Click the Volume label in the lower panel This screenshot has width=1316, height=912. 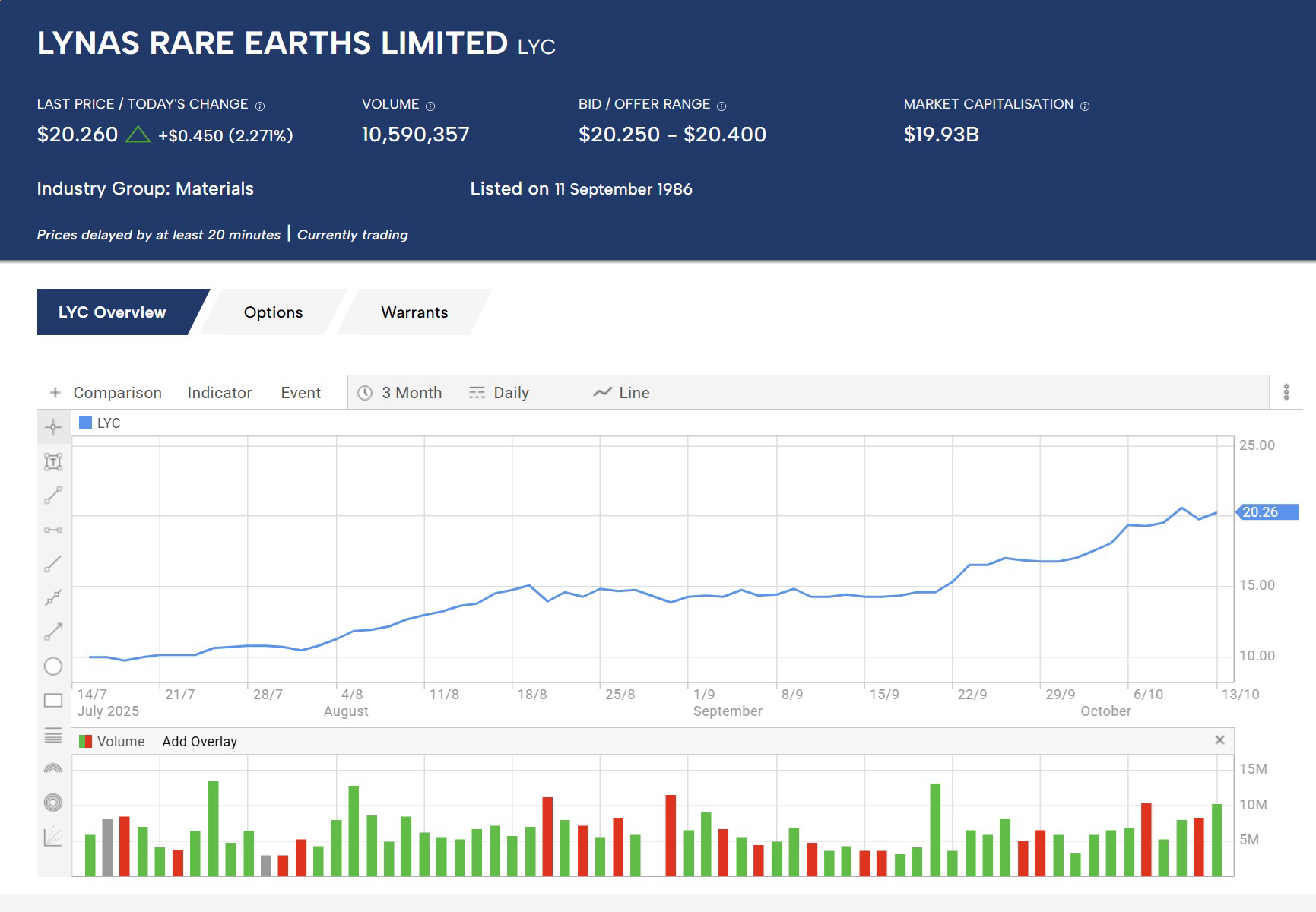pos(121,742)
